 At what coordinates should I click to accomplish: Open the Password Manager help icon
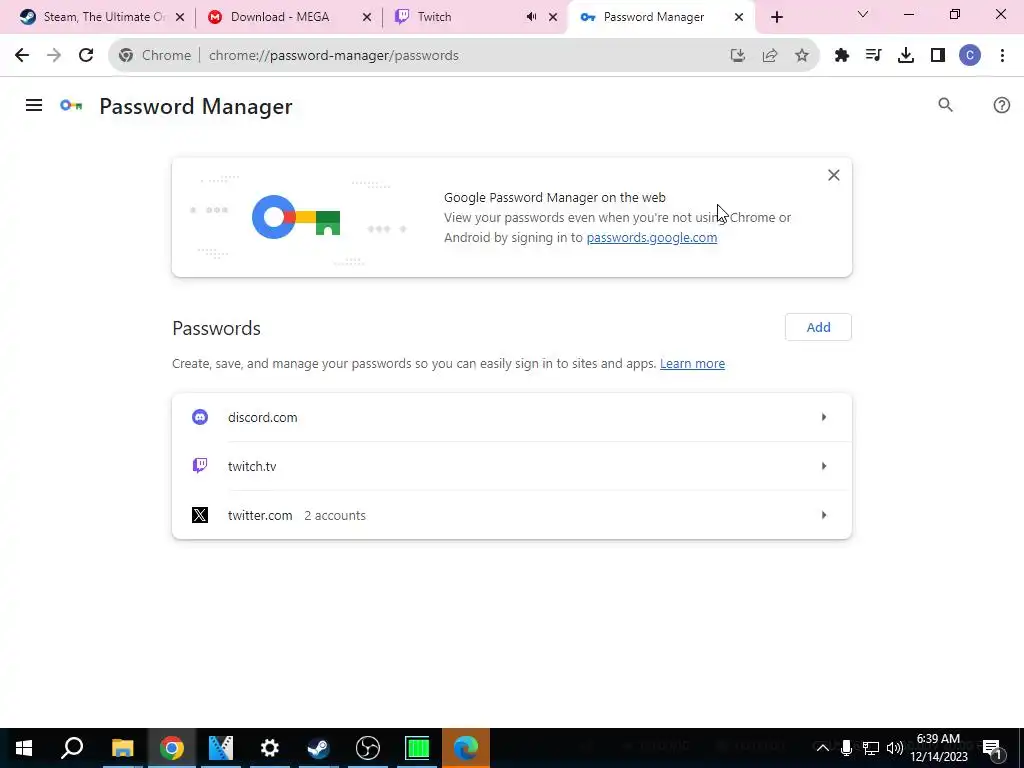(1001, 105)
